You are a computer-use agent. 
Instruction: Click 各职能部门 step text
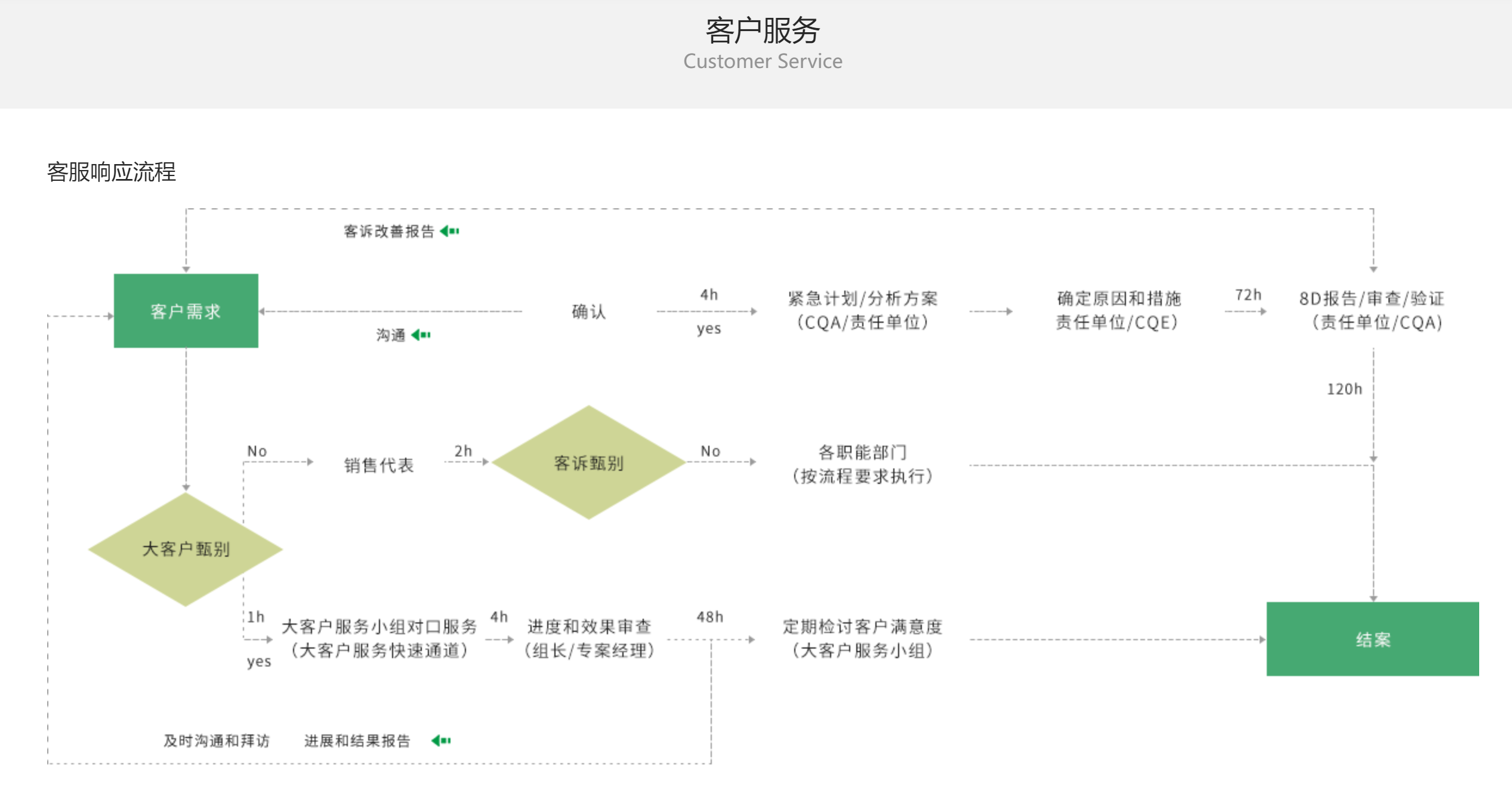[862, 452]
